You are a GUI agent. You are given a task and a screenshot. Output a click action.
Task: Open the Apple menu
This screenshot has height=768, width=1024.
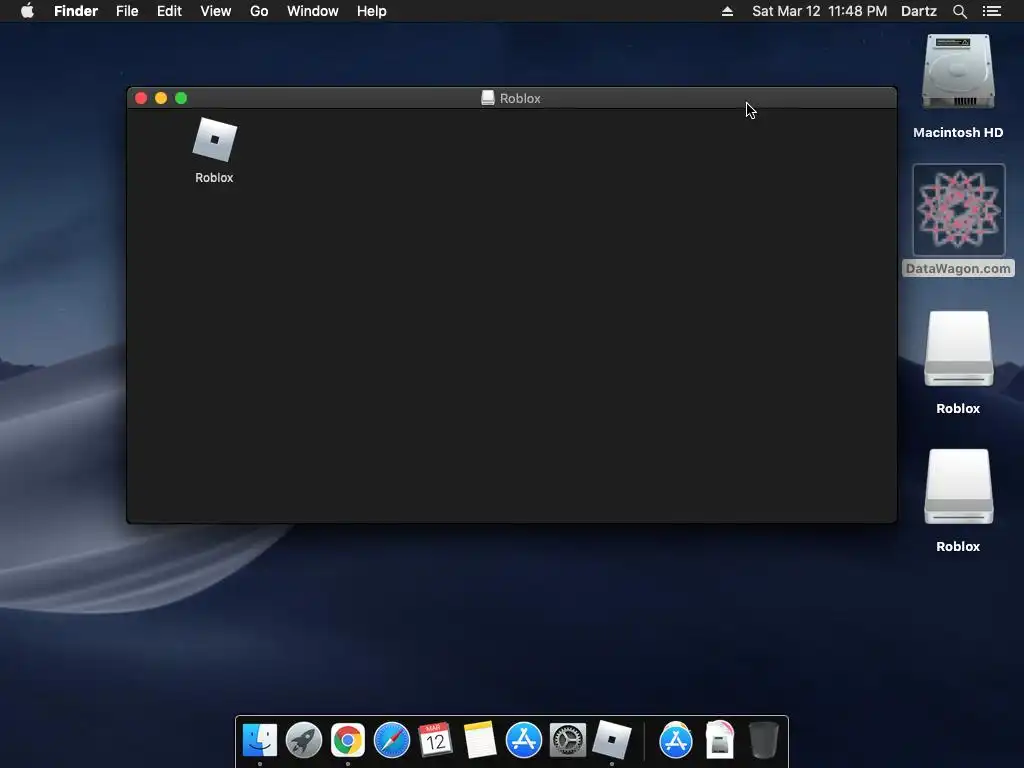click(x=27, y=11)
